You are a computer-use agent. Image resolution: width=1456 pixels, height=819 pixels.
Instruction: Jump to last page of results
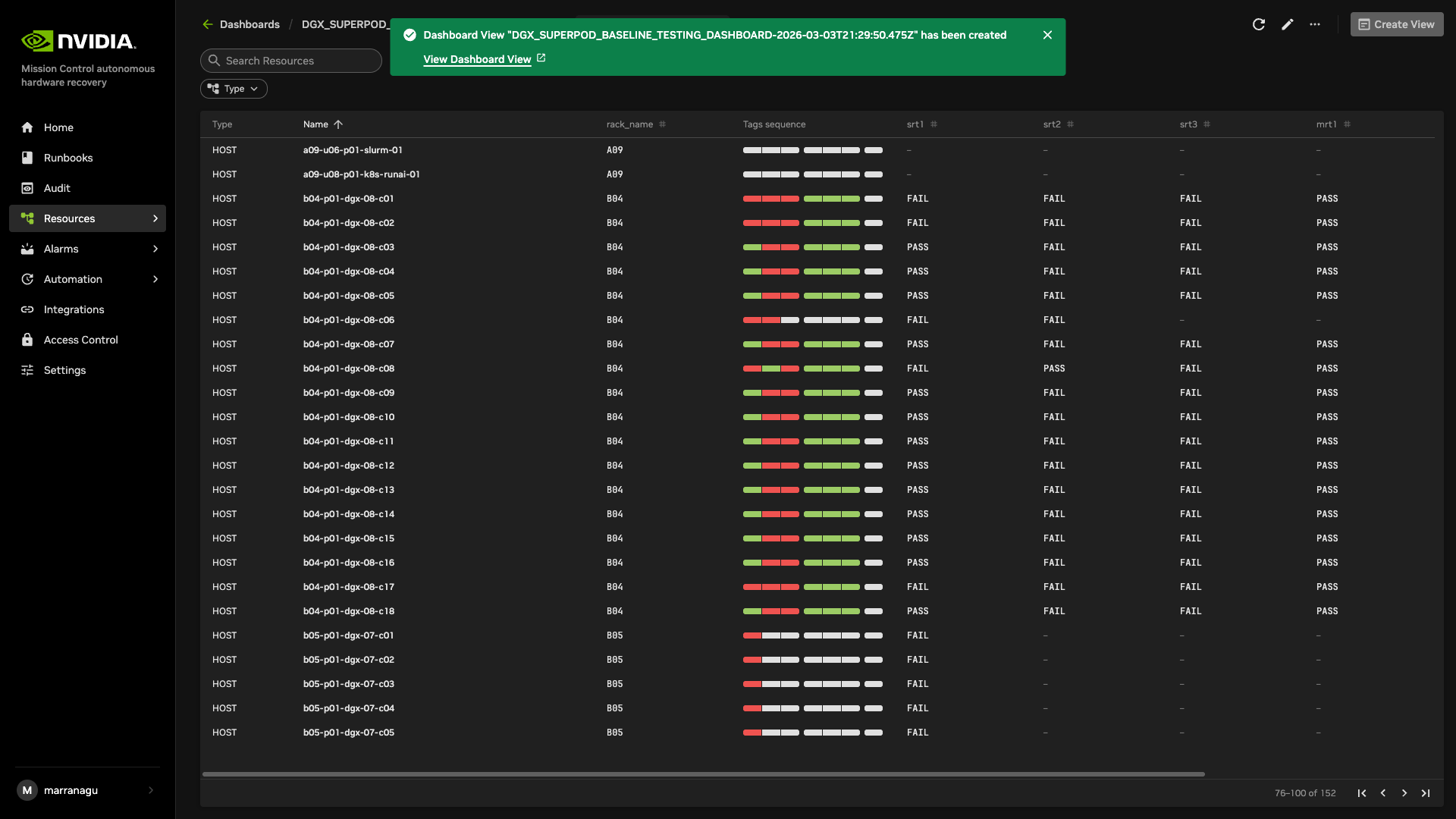(1426, 793)
